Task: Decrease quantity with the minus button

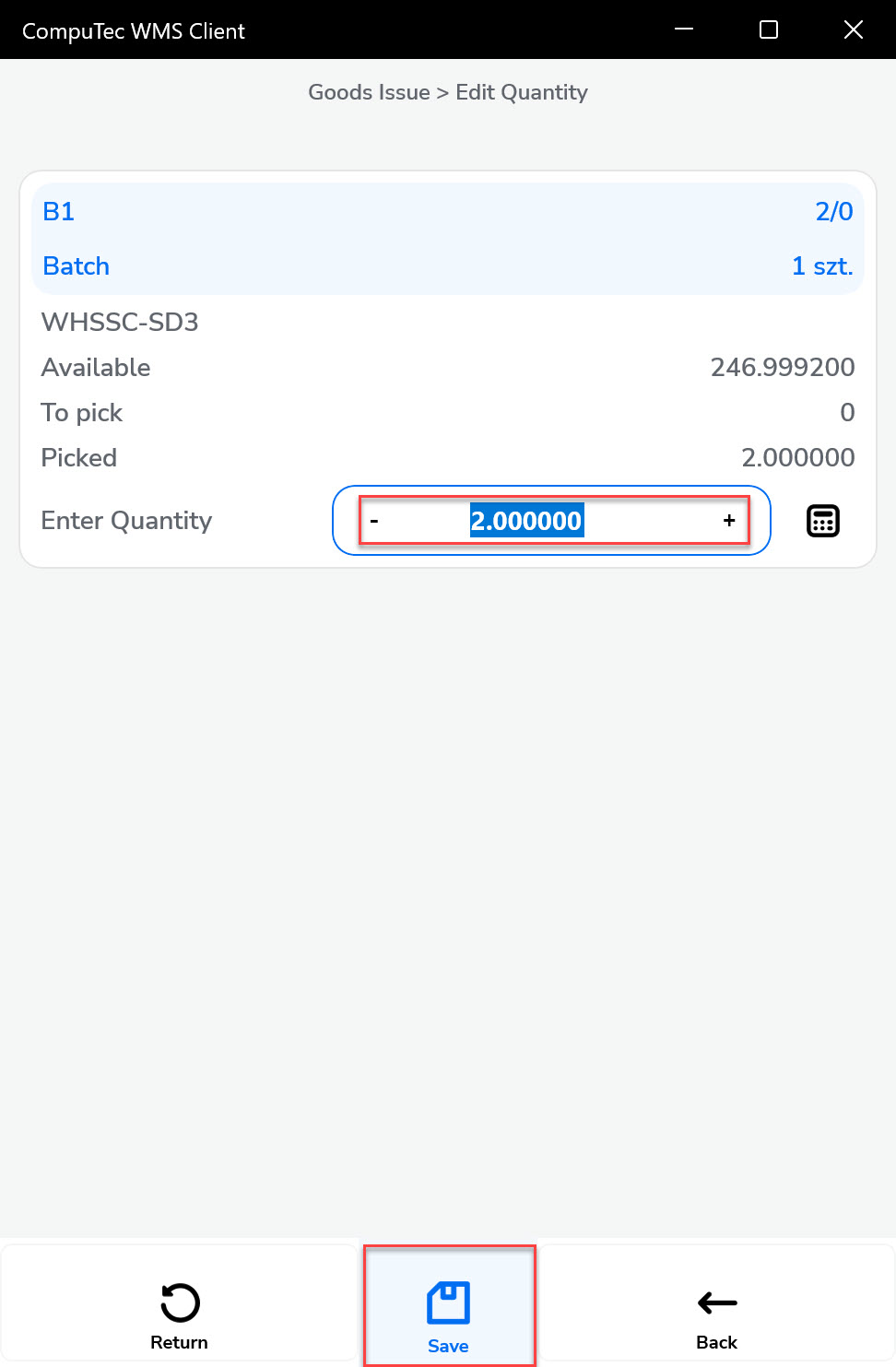Action: 374,521
